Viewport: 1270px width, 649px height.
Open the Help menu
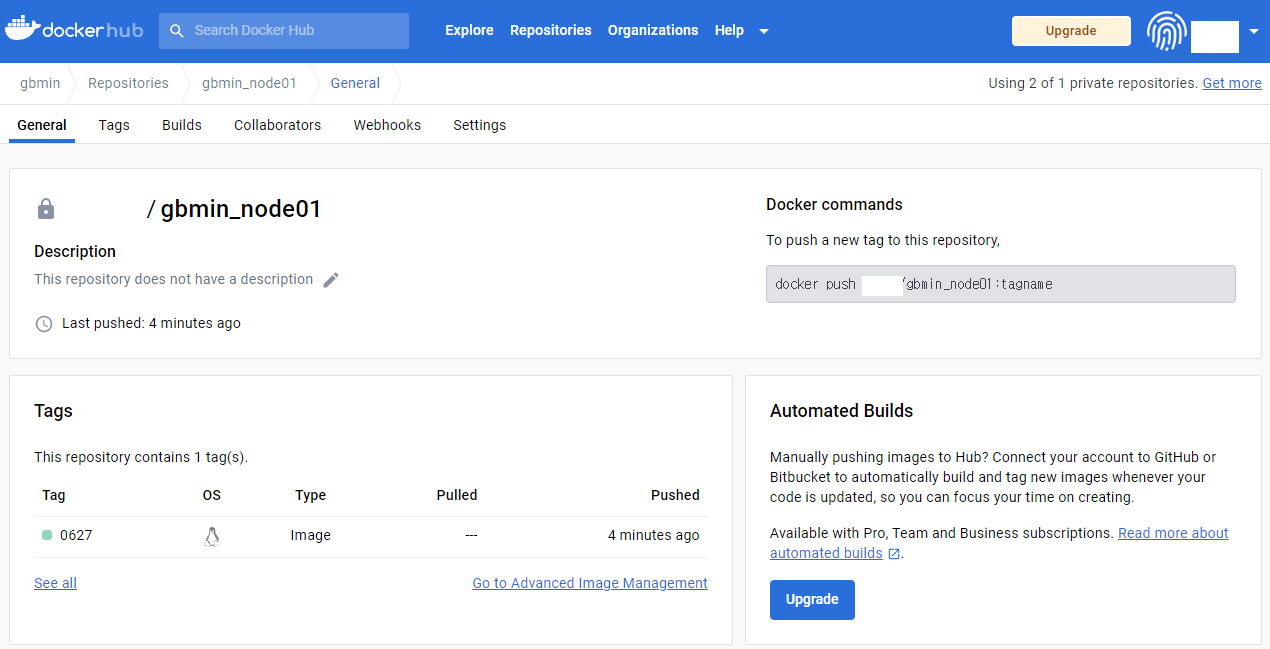point(729,30)
